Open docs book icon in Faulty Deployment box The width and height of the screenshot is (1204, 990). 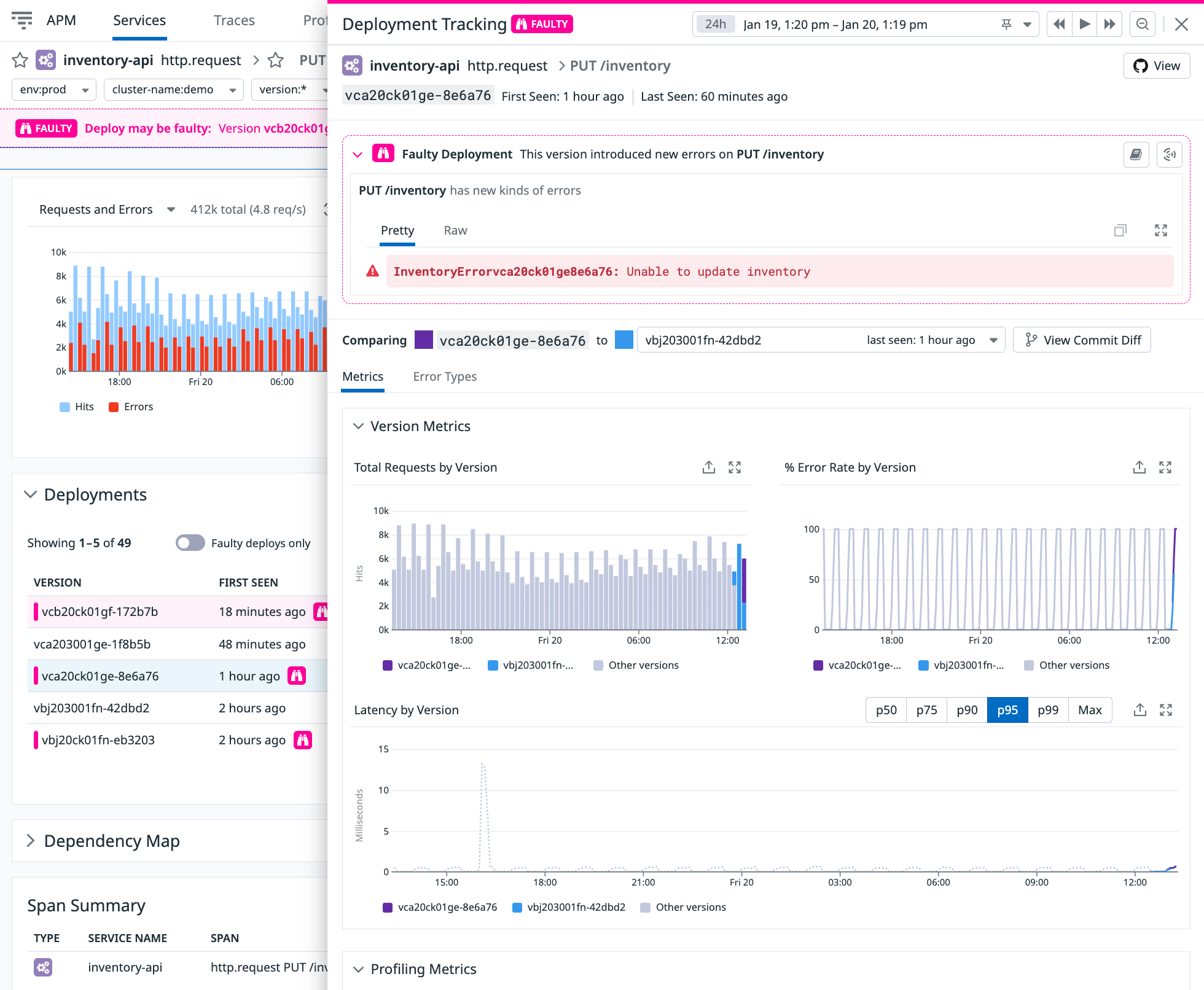pyautogui.click(x=1136, y=155)
